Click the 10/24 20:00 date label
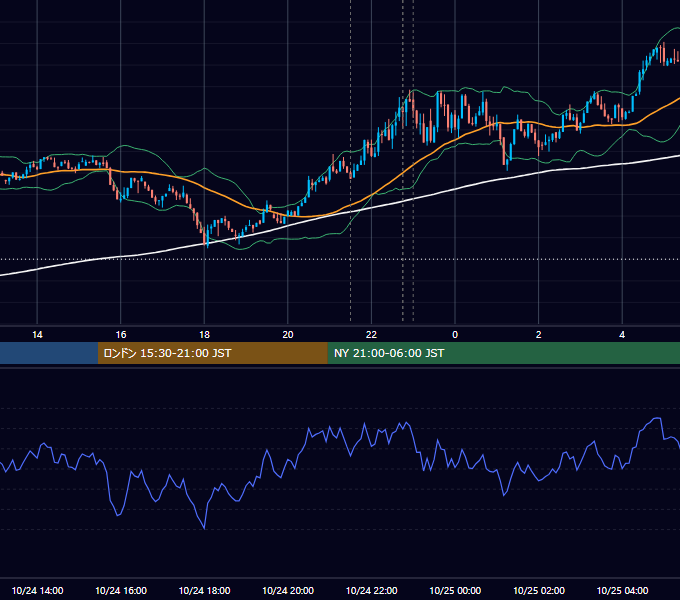680x600 pixels. pos(288,590)
